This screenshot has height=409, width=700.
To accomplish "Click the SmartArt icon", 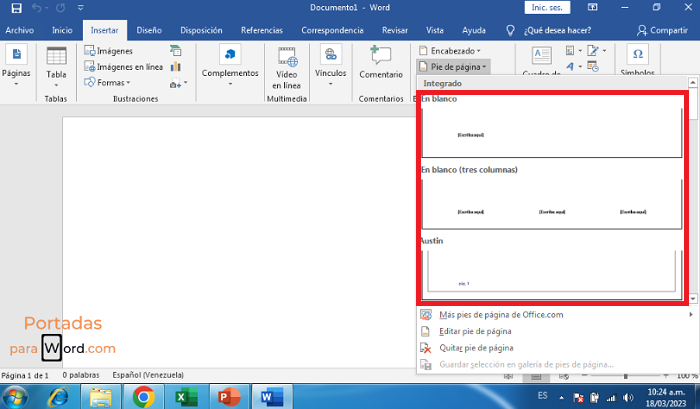I will point(175,50).
